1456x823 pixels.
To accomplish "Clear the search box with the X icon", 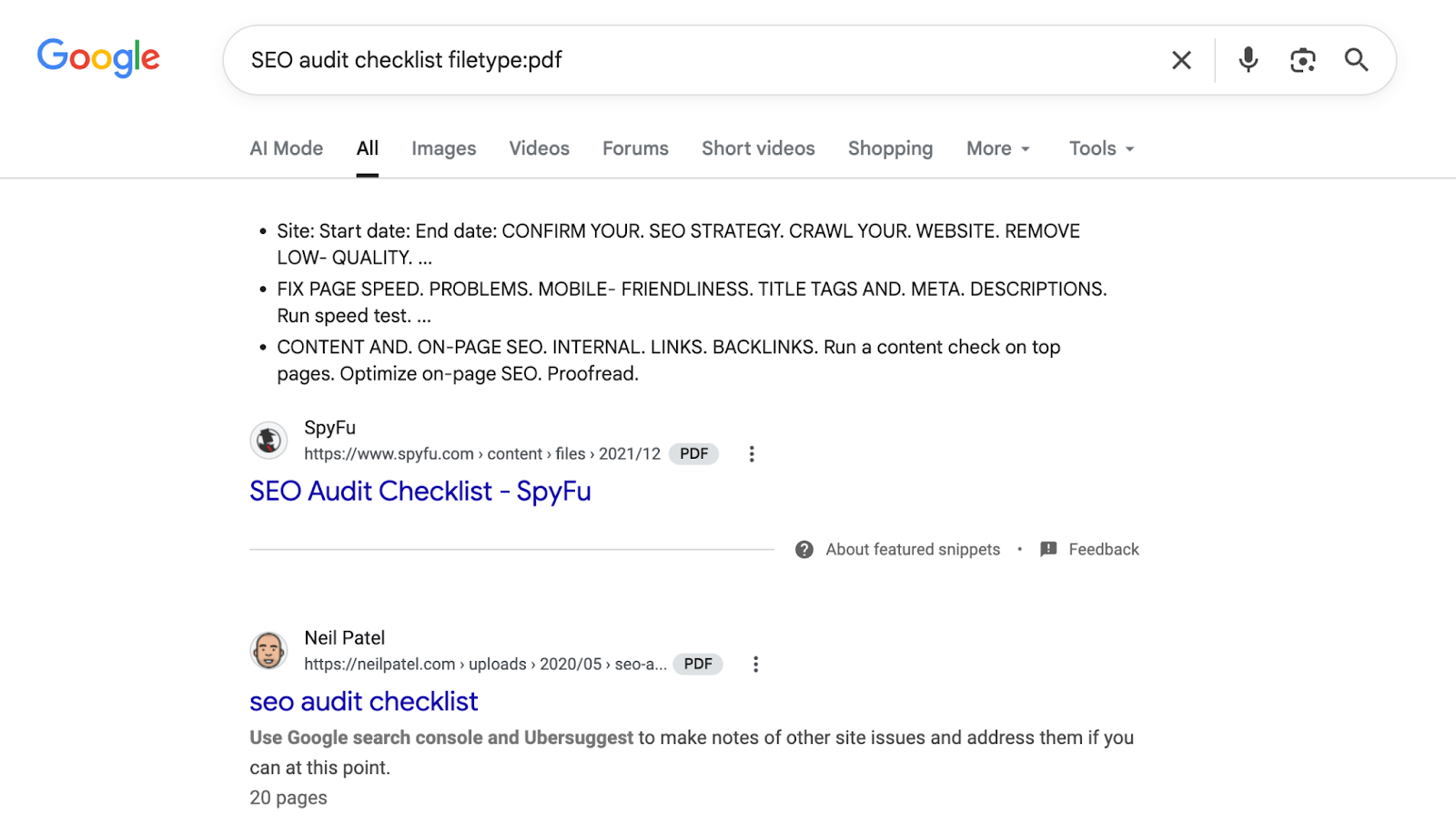I will [1181, 60].
